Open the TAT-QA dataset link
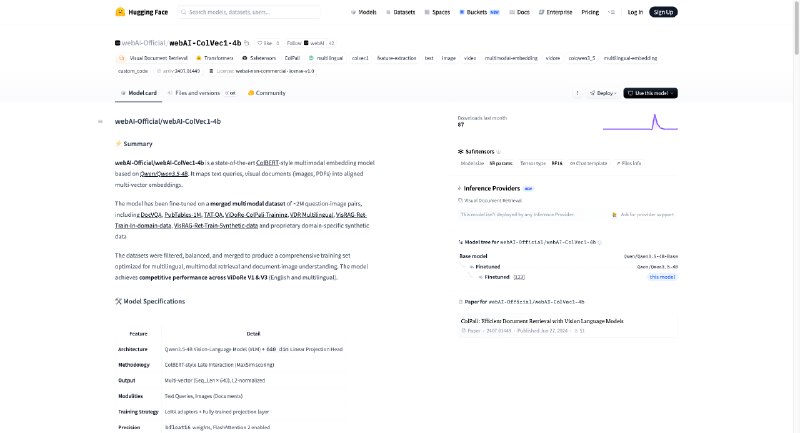800x433 pixels. click(213, 215)
